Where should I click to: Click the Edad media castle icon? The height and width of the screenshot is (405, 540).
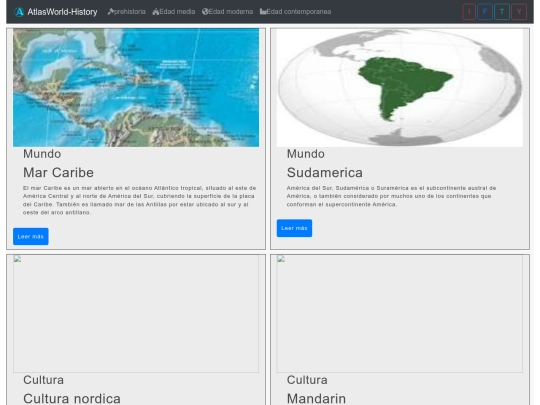[x=156, y=12]
